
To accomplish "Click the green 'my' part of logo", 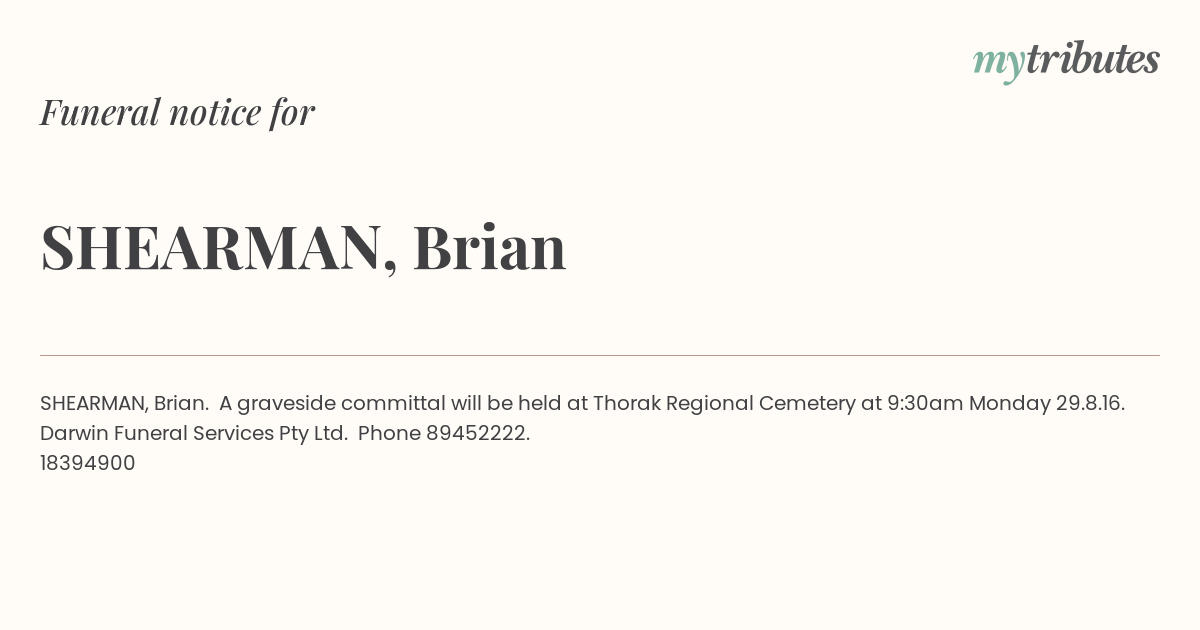I will click(999, 65).
